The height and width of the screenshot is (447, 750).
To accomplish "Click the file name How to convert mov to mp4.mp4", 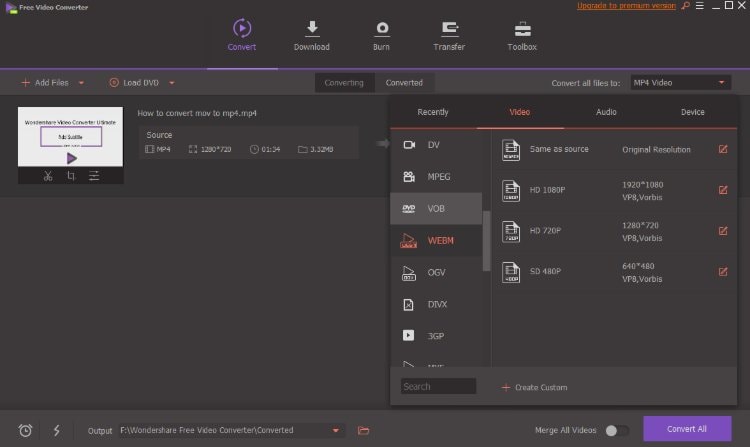I will pos(197,113).
